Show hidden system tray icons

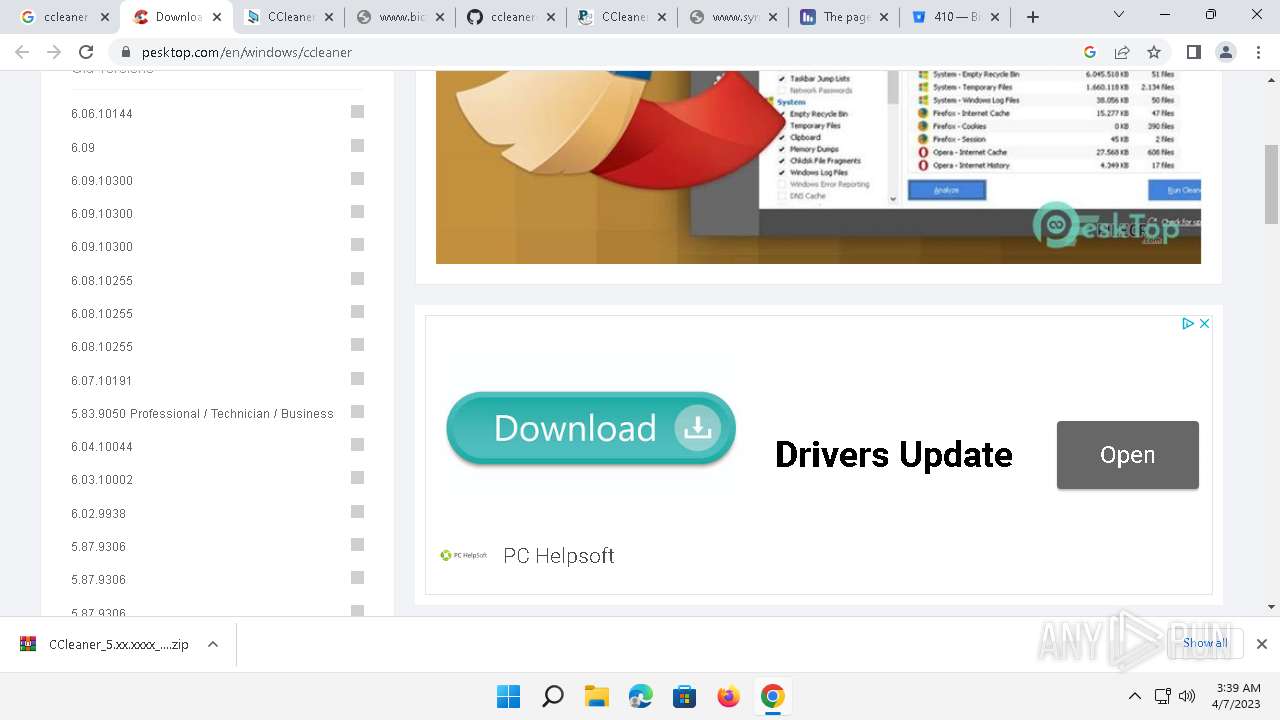coord(1134,696)
